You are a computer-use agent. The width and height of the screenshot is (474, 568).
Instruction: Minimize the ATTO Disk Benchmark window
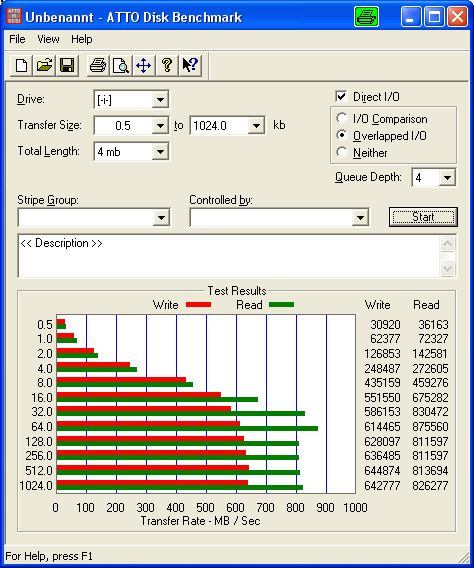point(411,17)
